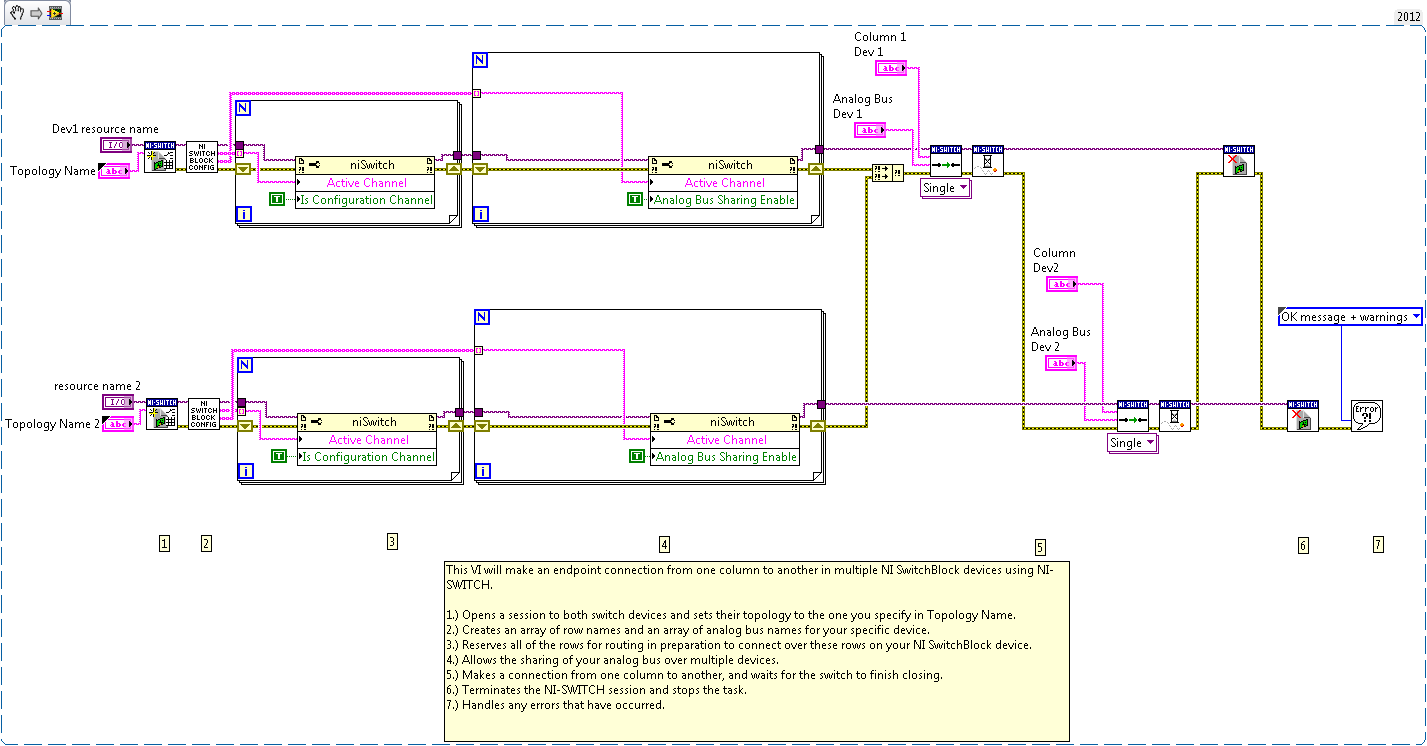Click left shift register of upper-left For Loop

(x=243, y=169)
